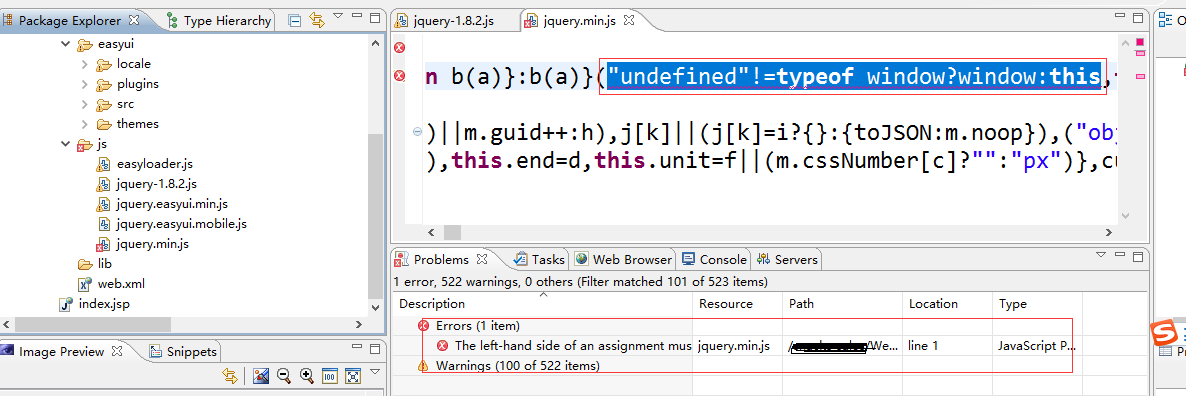Sort Problems by Resource column

(x=737, y=304)
